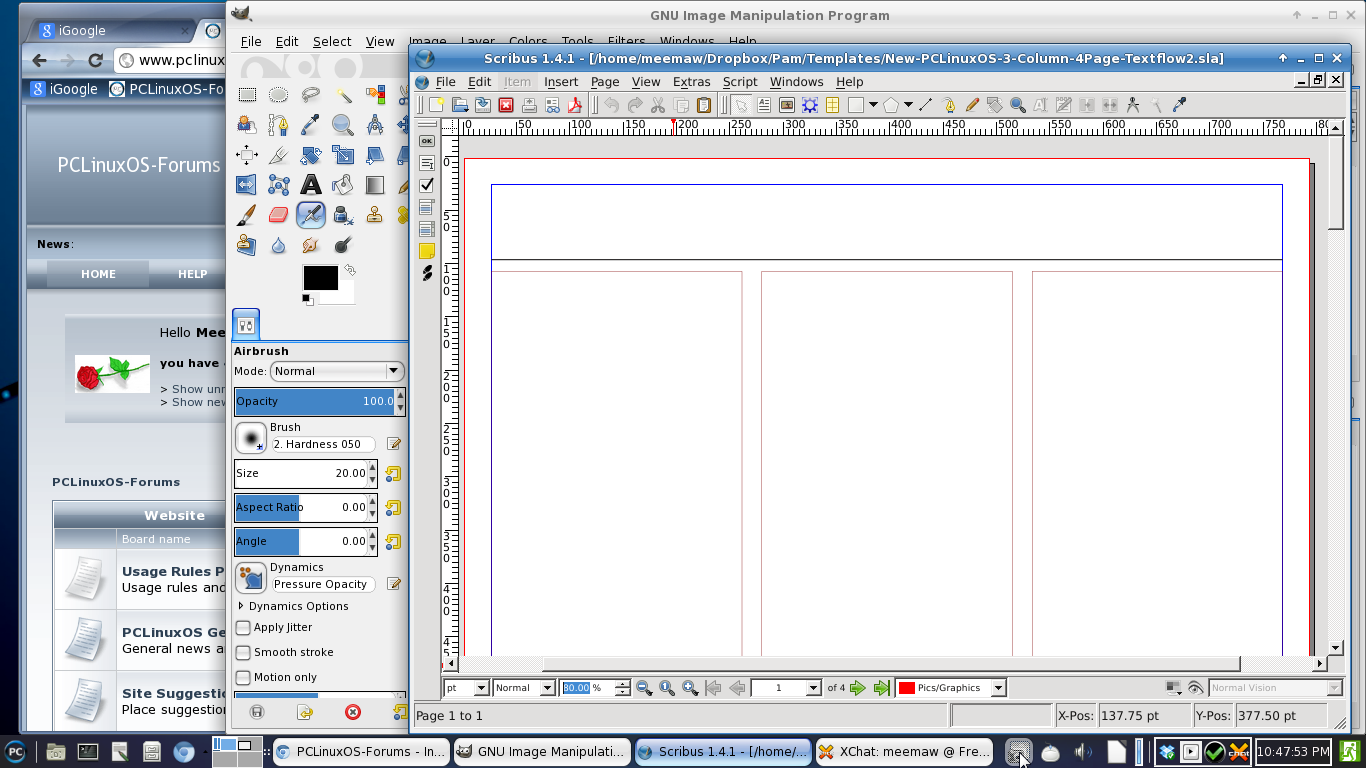Select GIMP Ink tool
Screen dimensions: 1366x768
click(343, 215)
